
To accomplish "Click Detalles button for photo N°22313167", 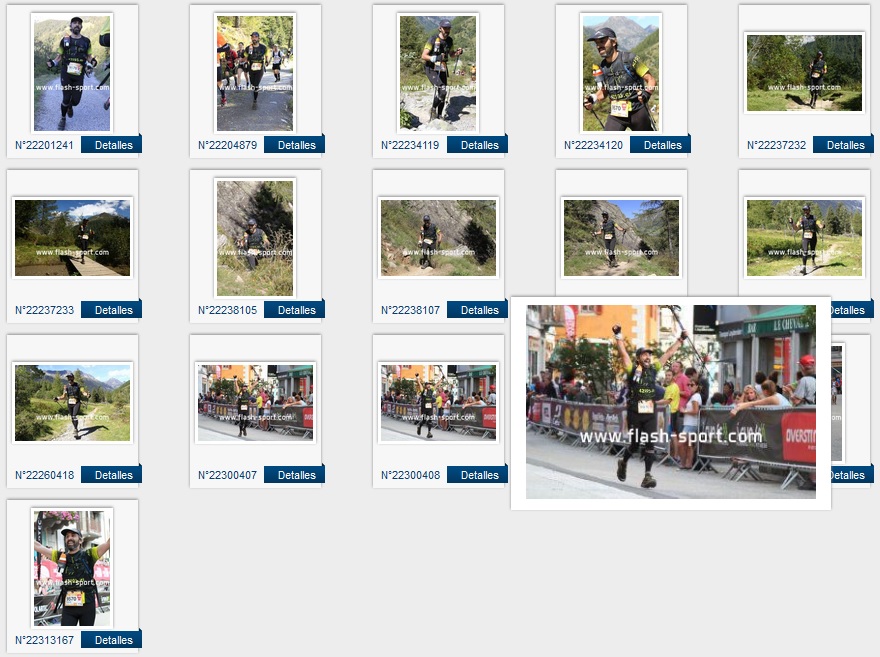I will point(113,640).
